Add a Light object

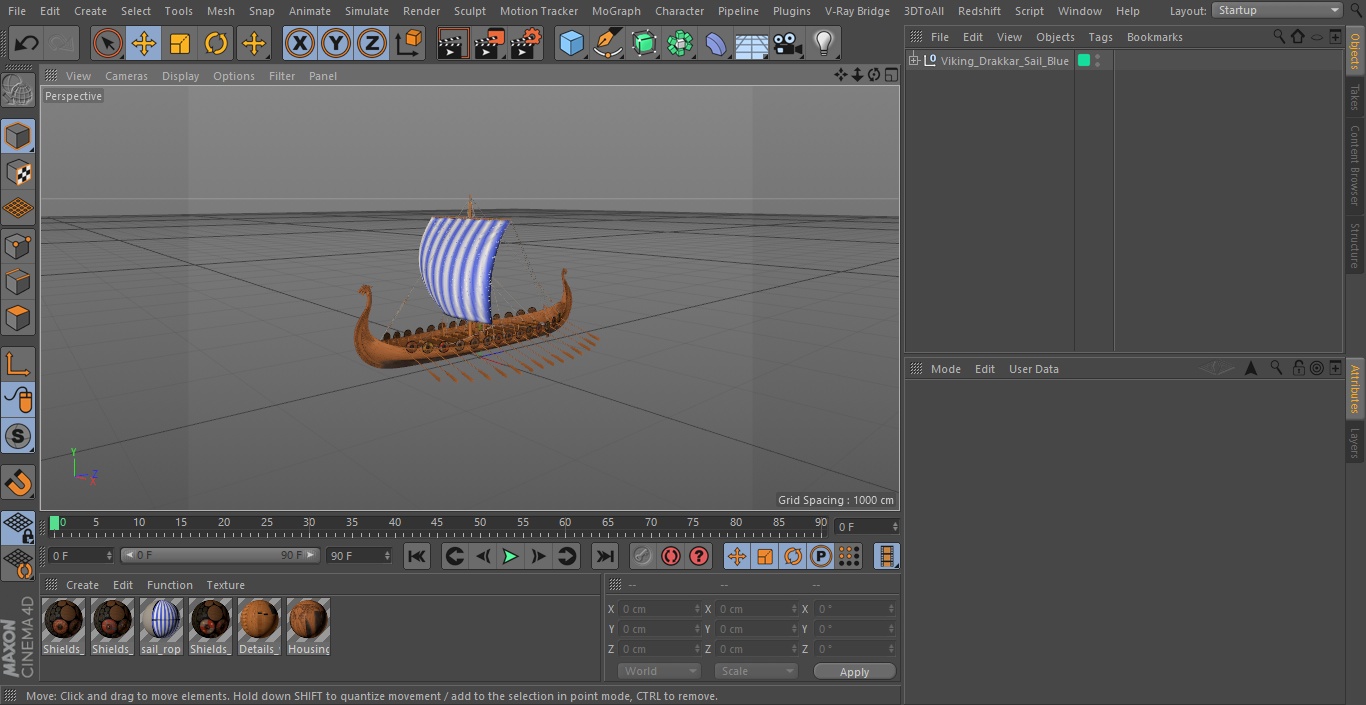824,43
